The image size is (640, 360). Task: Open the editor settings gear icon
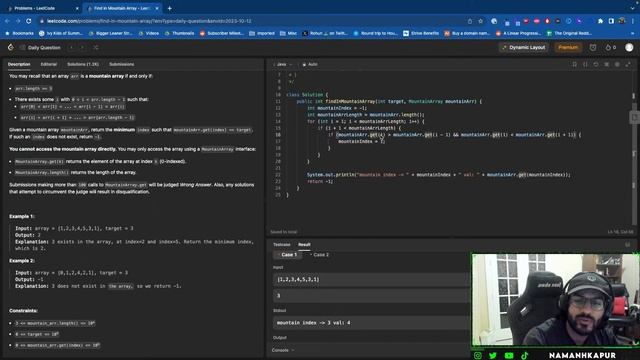point(617,64)
